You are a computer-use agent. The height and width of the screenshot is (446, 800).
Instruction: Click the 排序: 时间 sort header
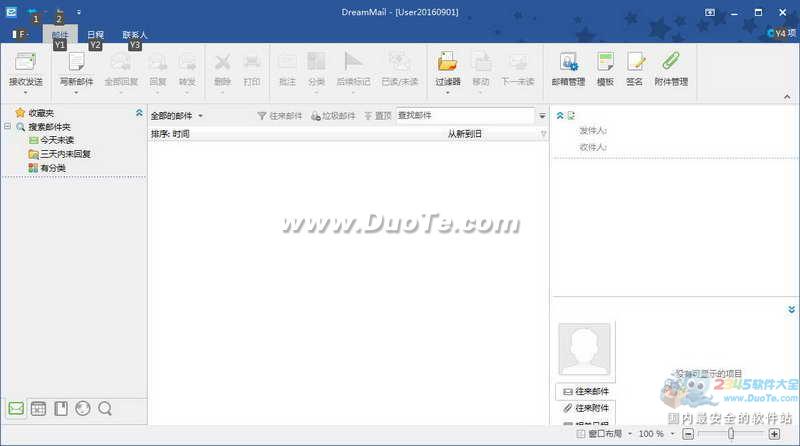point(170,134)
